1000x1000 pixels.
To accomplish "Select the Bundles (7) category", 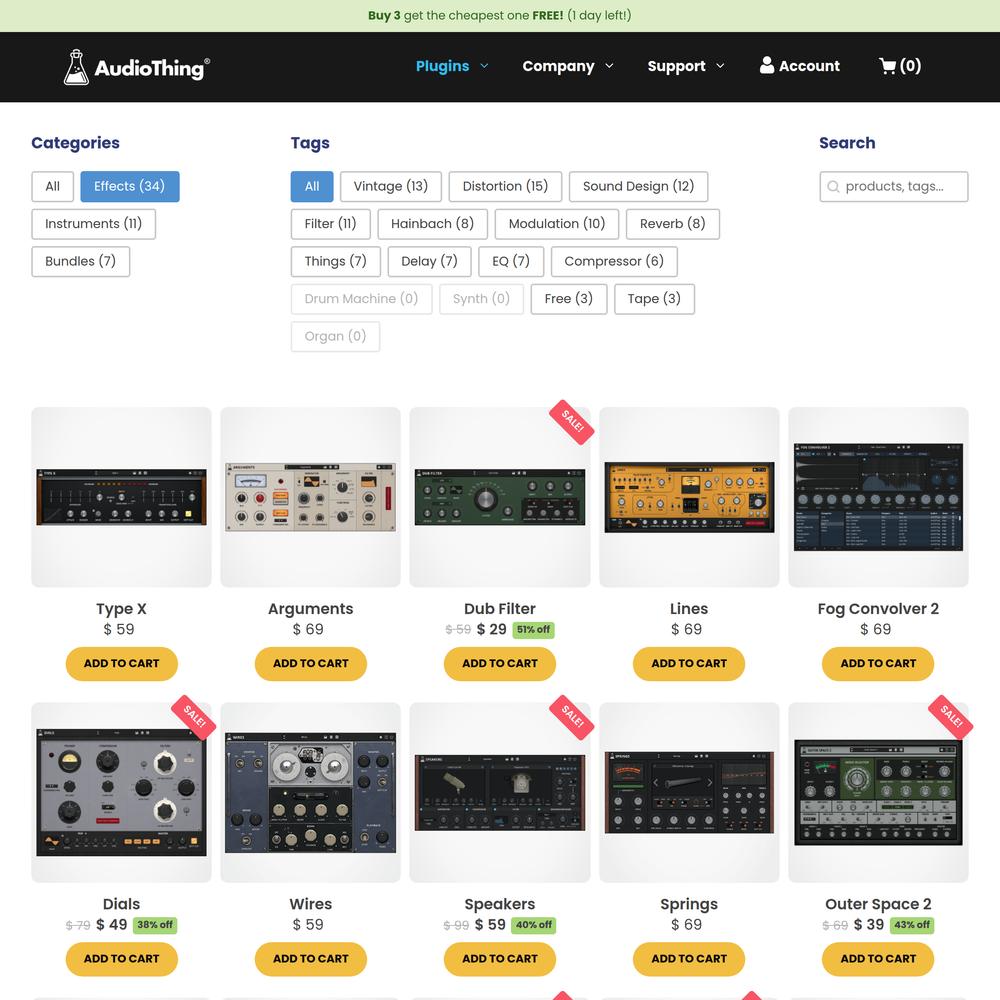I will [x=80, y=261].
